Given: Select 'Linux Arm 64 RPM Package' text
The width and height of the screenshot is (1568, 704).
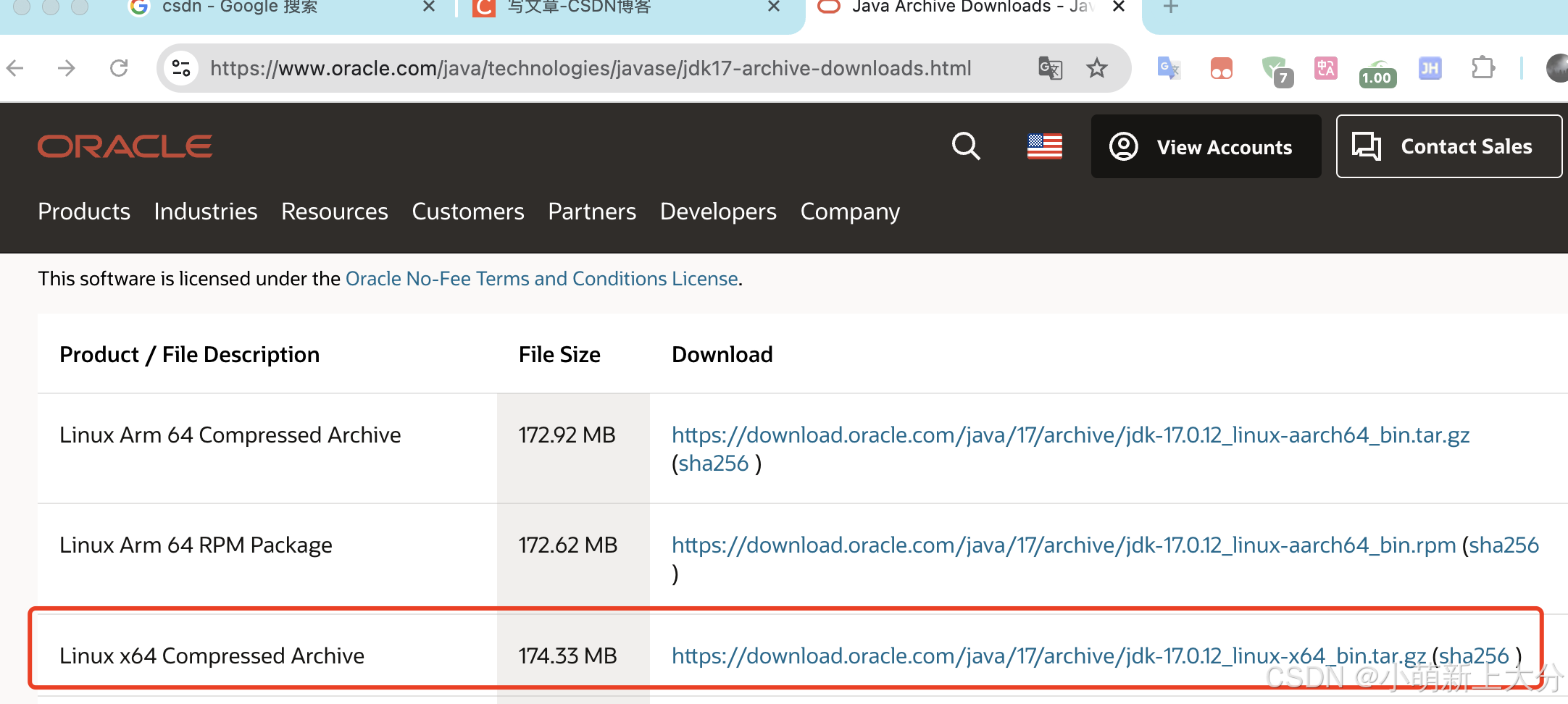Looking at the screenshot, I should coord(196,545).
